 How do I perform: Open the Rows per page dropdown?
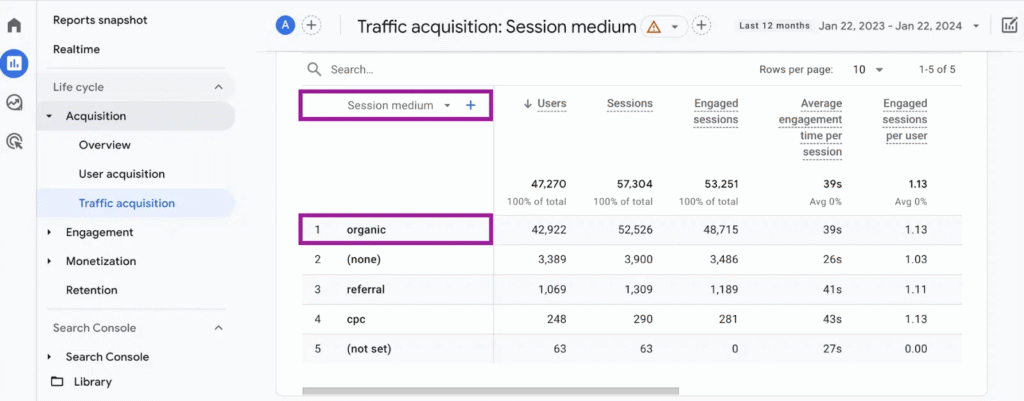[x=868, y=70]
